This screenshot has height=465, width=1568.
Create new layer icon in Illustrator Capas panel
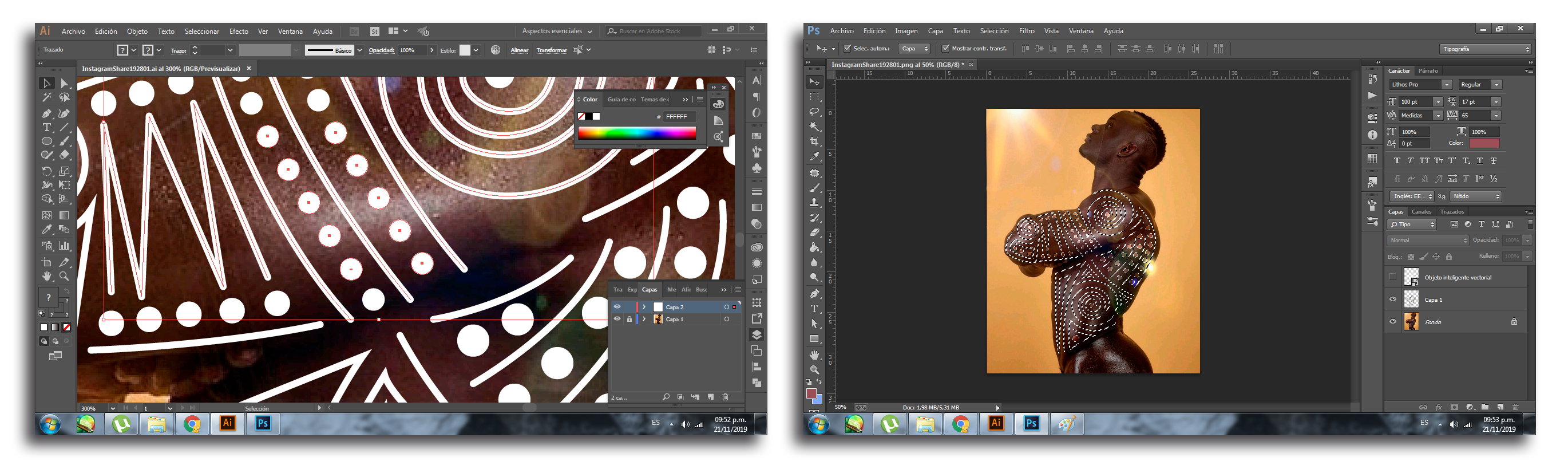click(x=710, y=397)
